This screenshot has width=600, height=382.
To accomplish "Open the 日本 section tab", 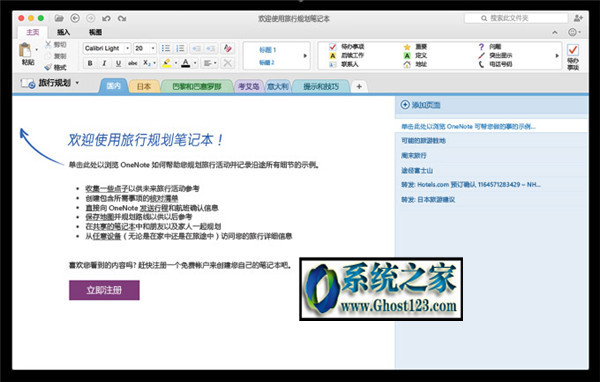I will coord(144,87).
